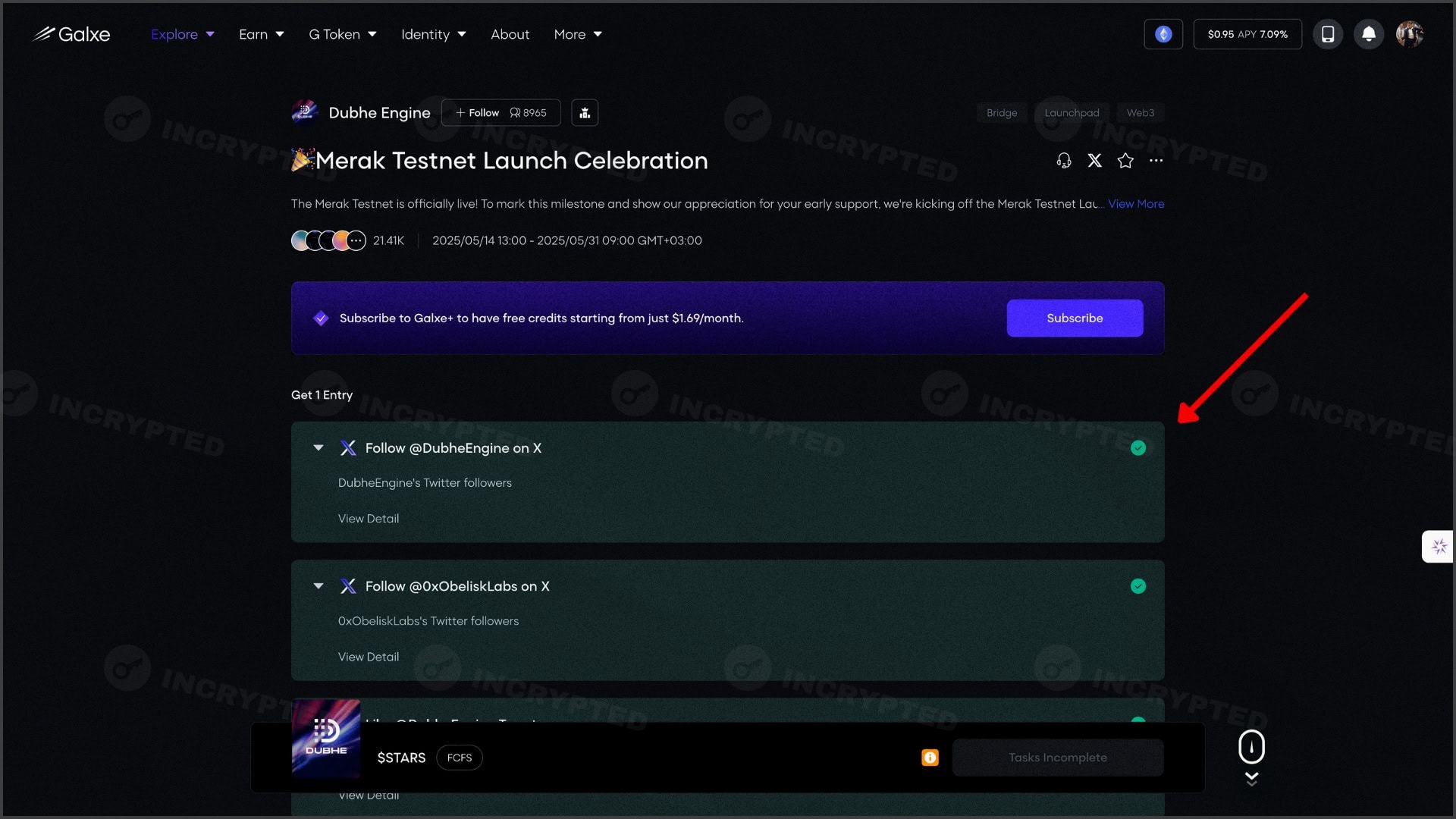Click the campaign date range text
Image resolution: width=1456 pixels, height=819 pixels.
click(x=567, y=240)
